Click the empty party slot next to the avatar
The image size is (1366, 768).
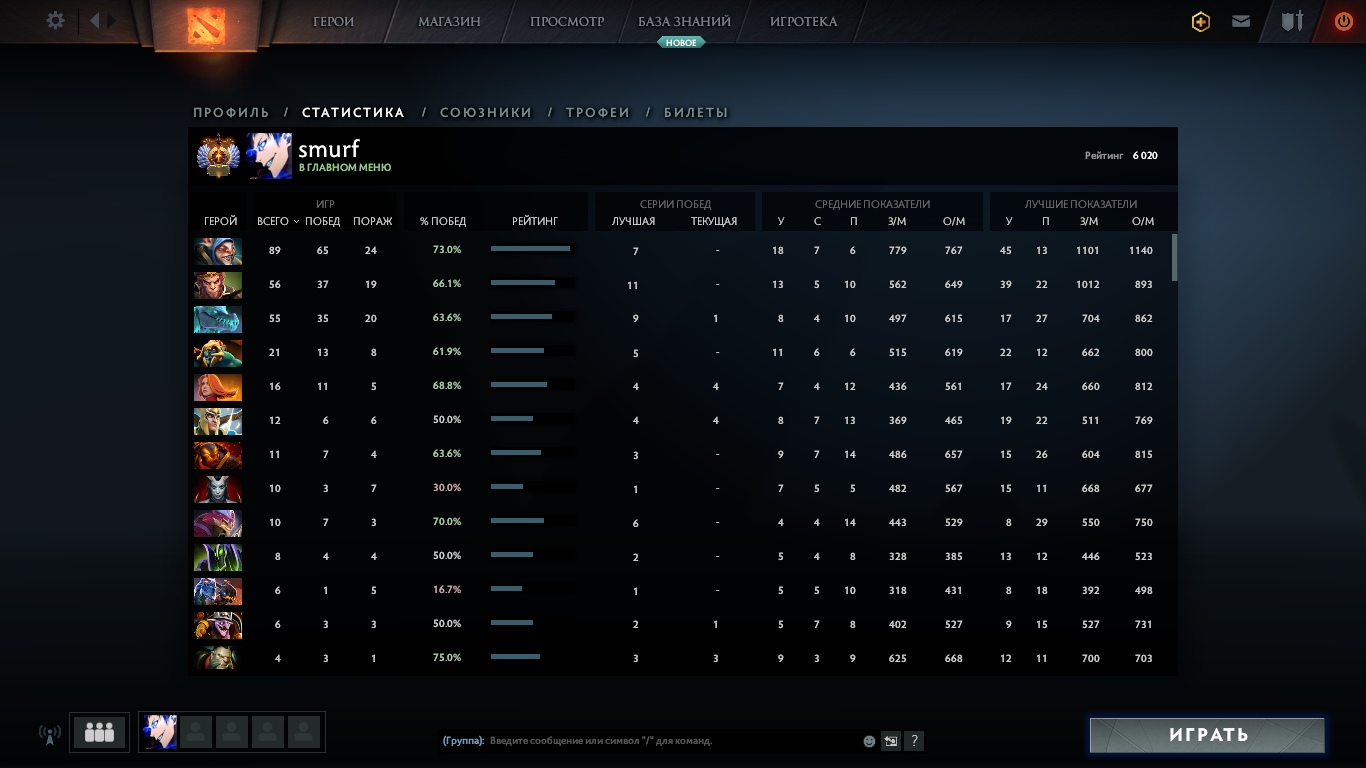click(196, 732)
